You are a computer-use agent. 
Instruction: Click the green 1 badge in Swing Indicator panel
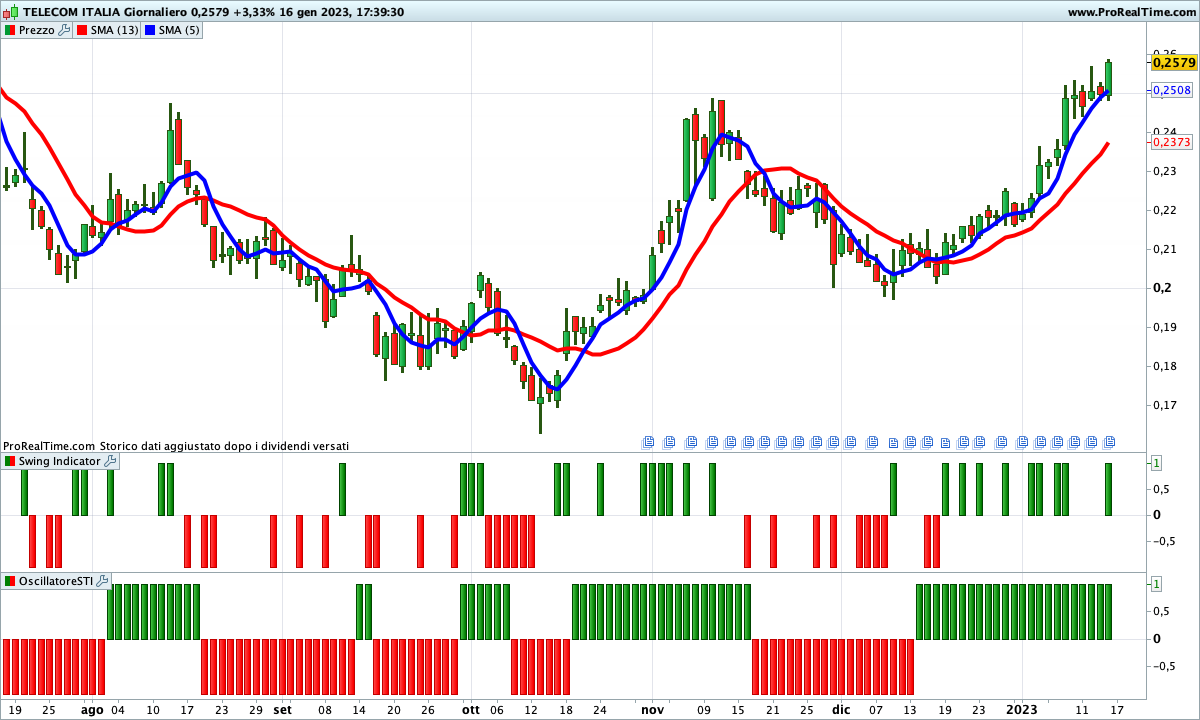[1156, 462]
